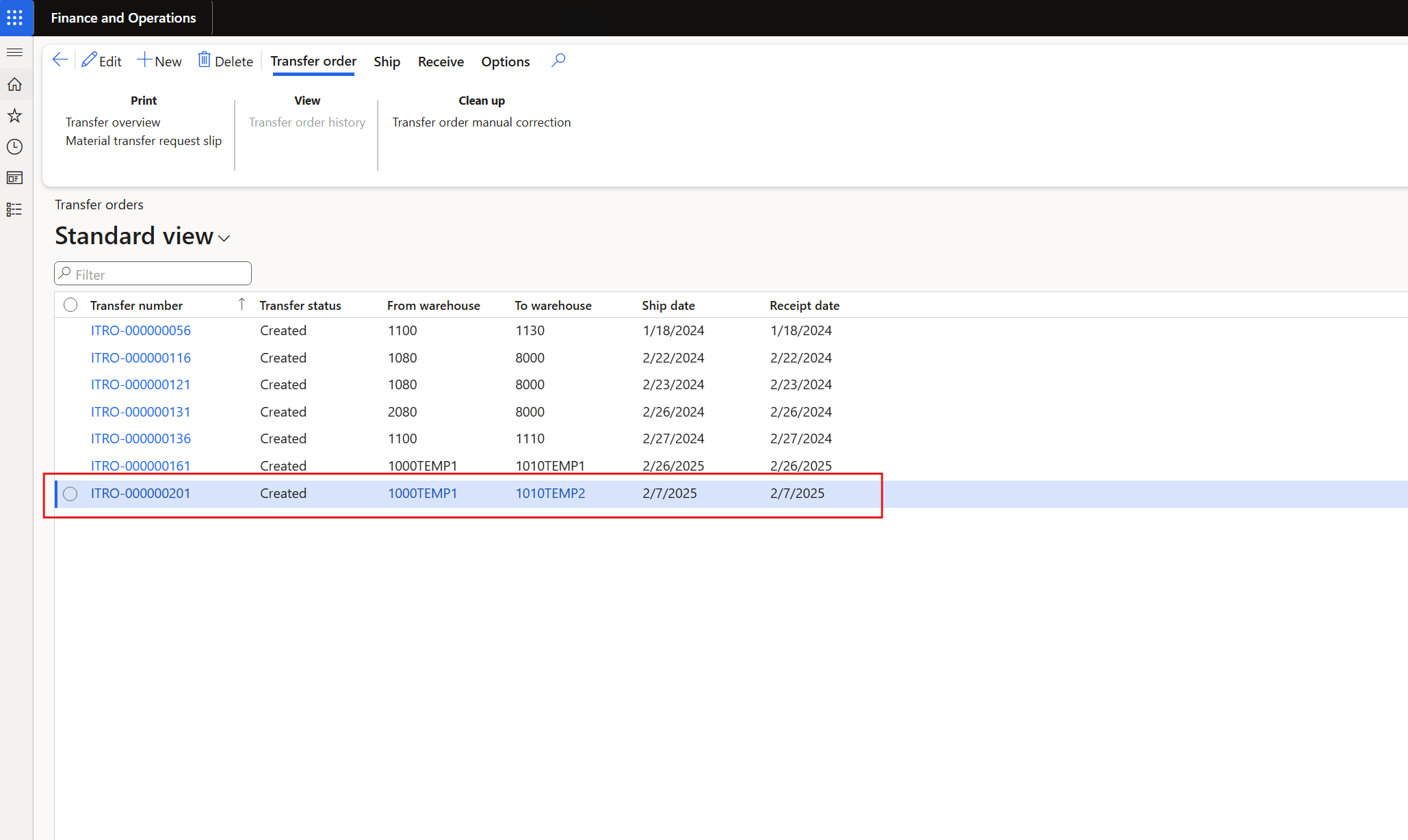Click the Delete button
Viewport: 1408px width, 840px height.
225,61
